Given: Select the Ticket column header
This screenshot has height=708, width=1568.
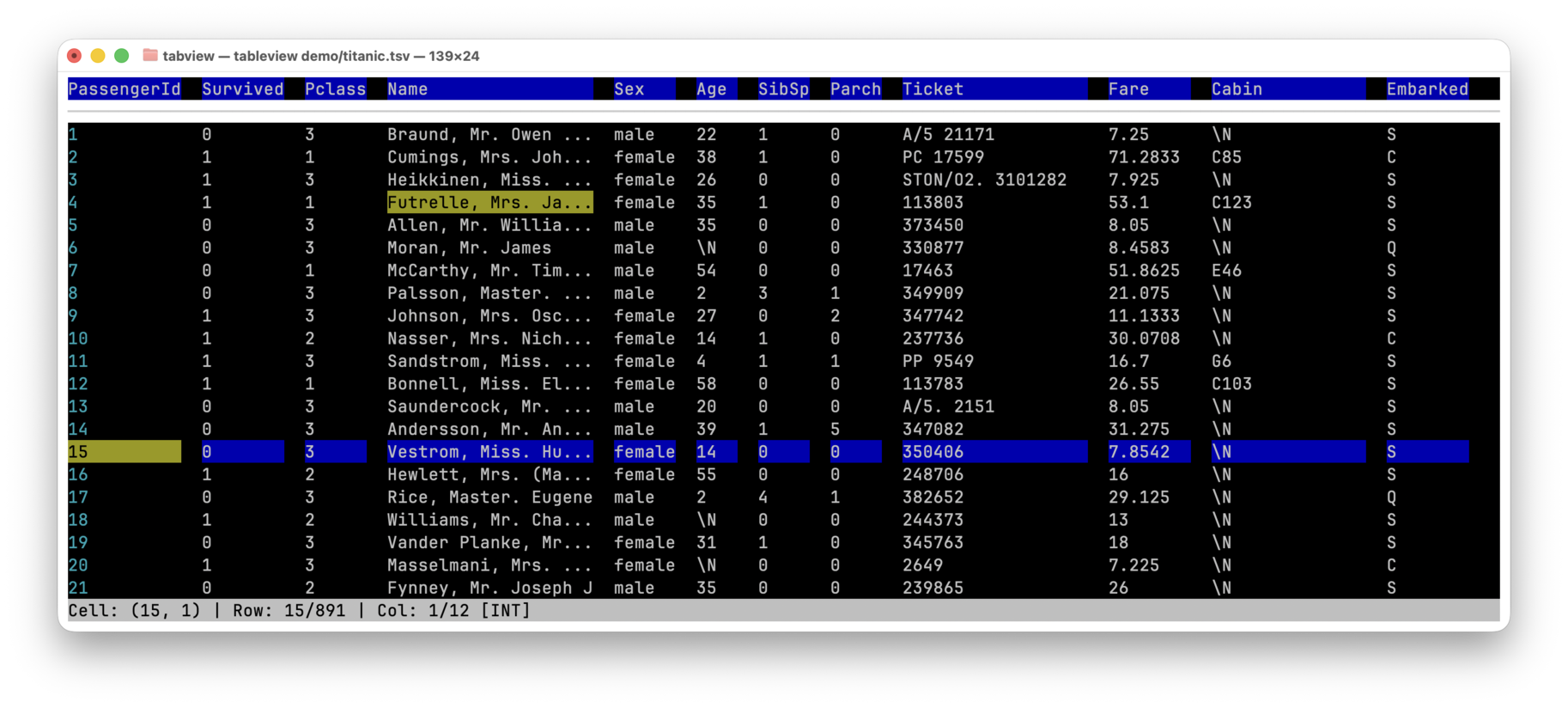Looking at the screenshot, I should 994,88.
